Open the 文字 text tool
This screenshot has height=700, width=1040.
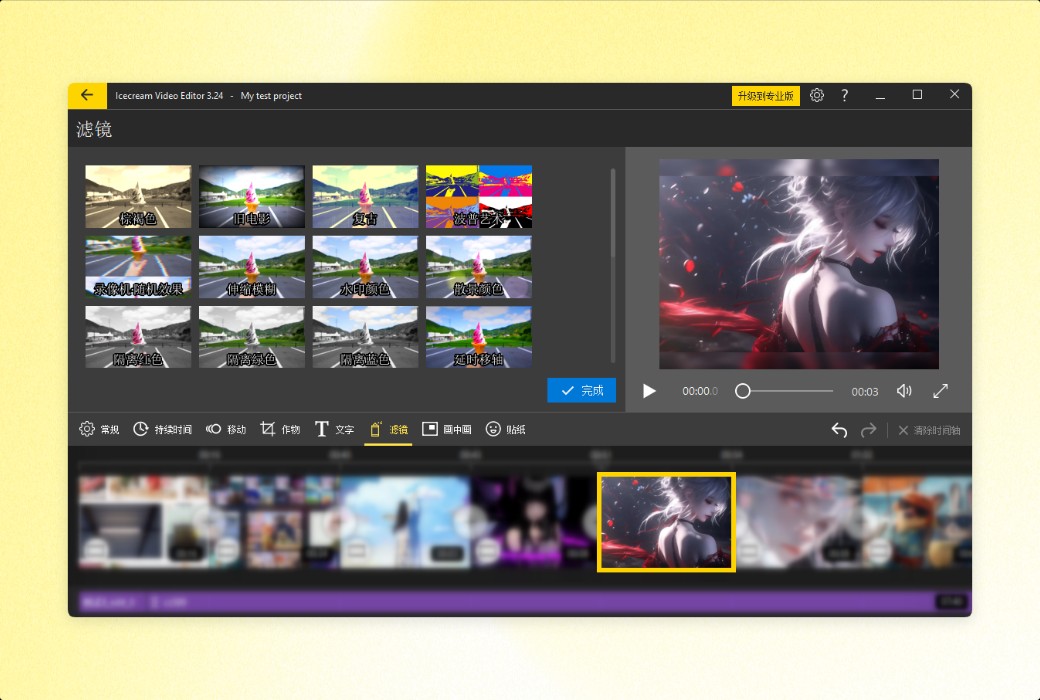click(333, 429)
